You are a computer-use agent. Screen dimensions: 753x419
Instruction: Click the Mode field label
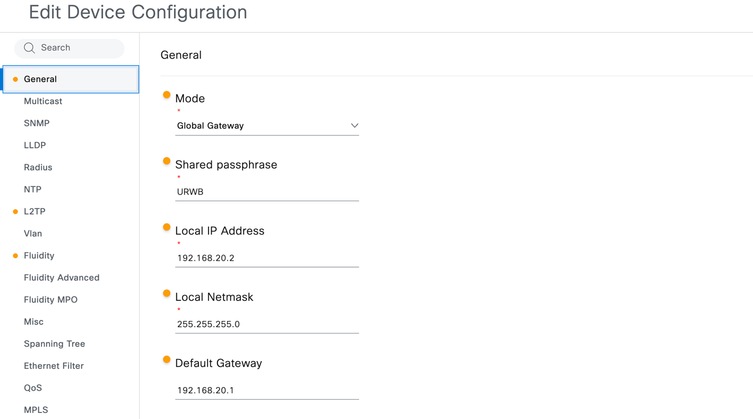click(190, 99)
